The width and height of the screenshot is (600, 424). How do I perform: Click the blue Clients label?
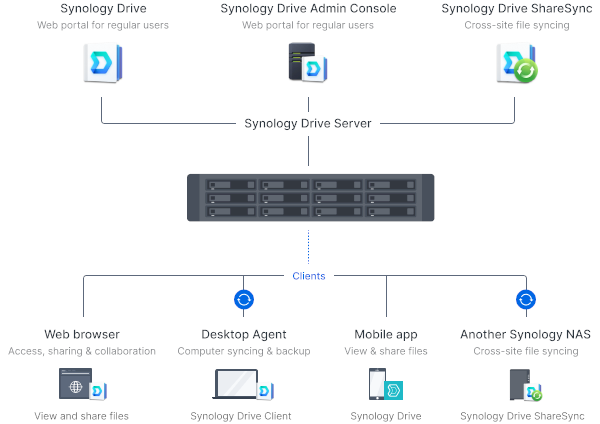click(x=308, y=276)
